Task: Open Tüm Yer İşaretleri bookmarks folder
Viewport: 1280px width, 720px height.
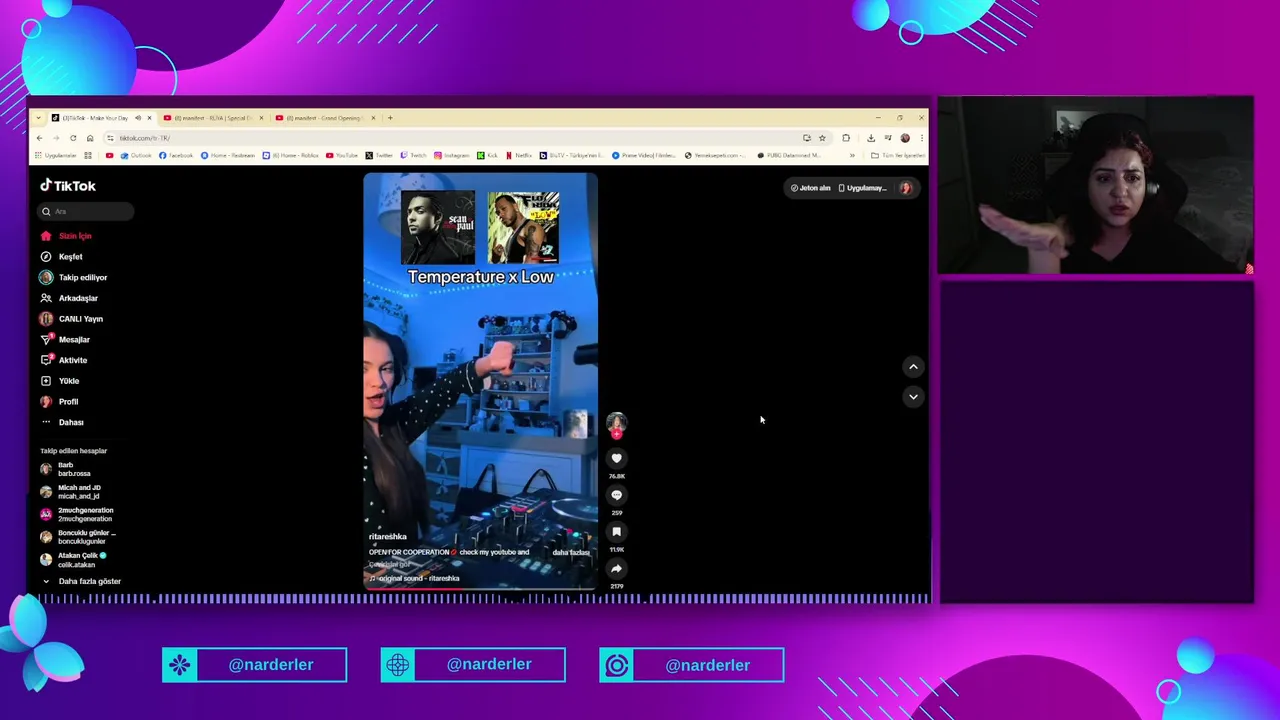Action: click(898, 155)
